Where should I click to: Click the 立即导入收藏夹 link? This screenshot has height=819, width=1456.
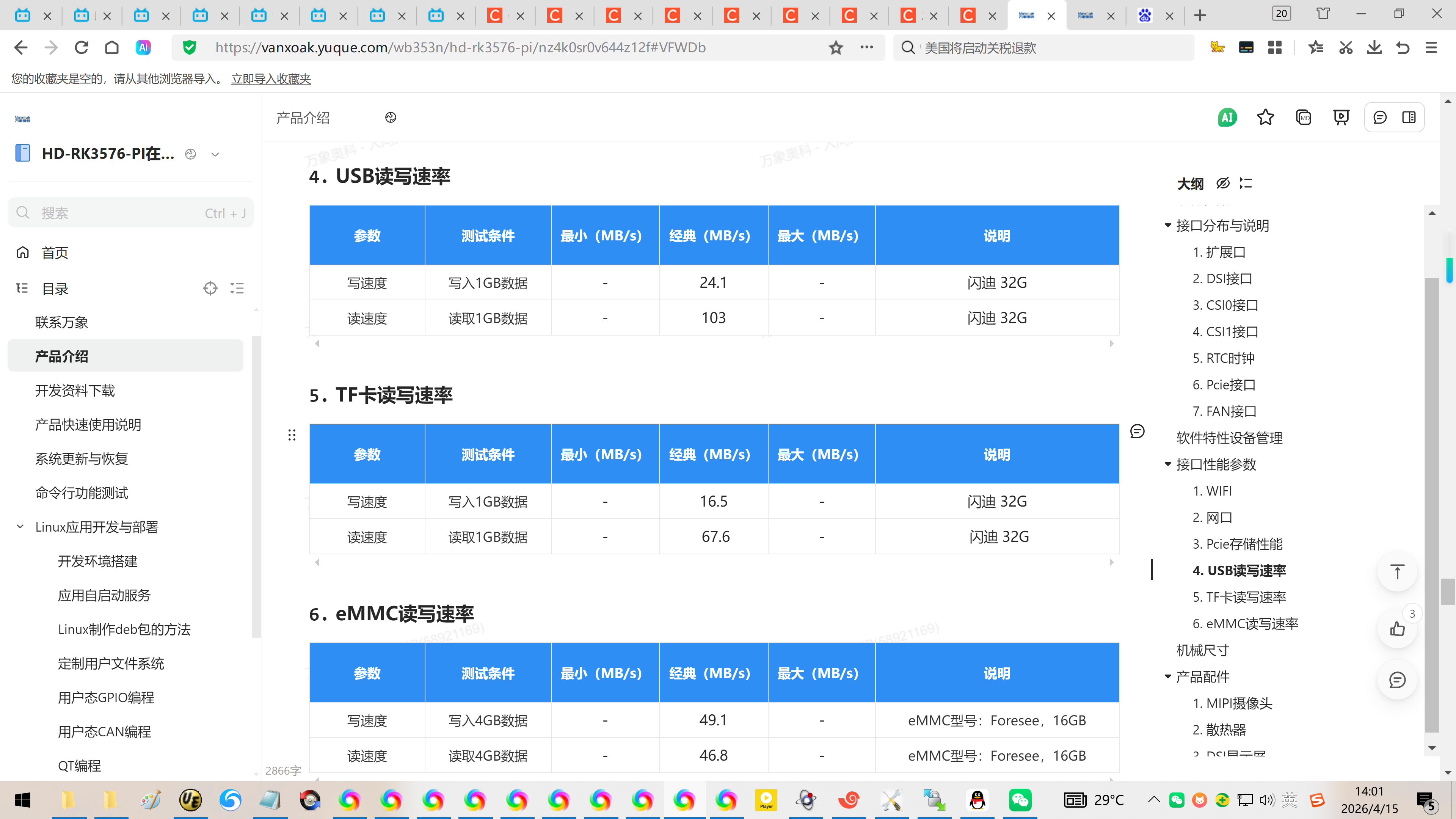[271, 78]
